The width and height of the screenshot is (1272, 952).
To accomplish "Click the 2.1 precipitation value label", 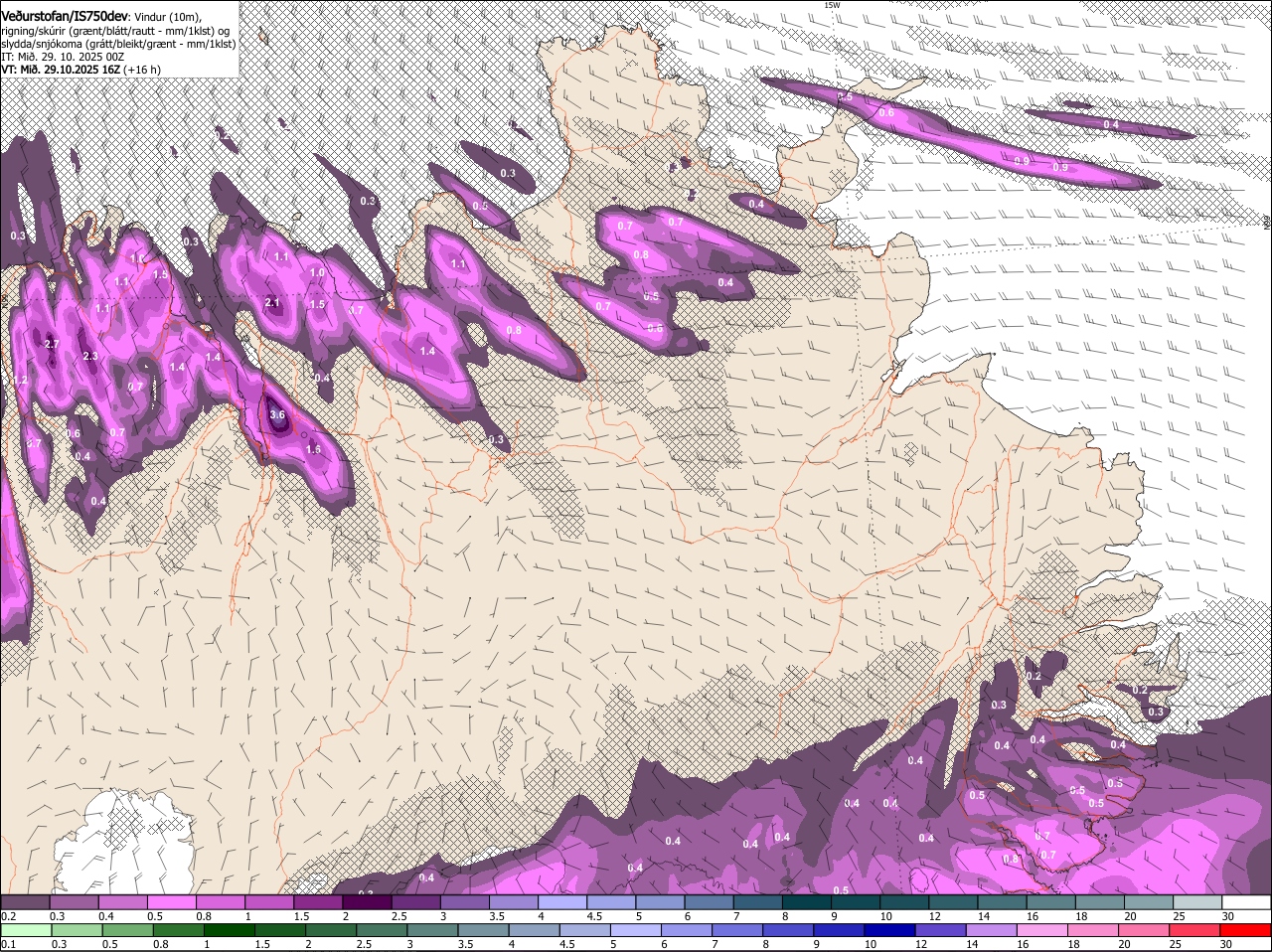I will coord(272,302).
